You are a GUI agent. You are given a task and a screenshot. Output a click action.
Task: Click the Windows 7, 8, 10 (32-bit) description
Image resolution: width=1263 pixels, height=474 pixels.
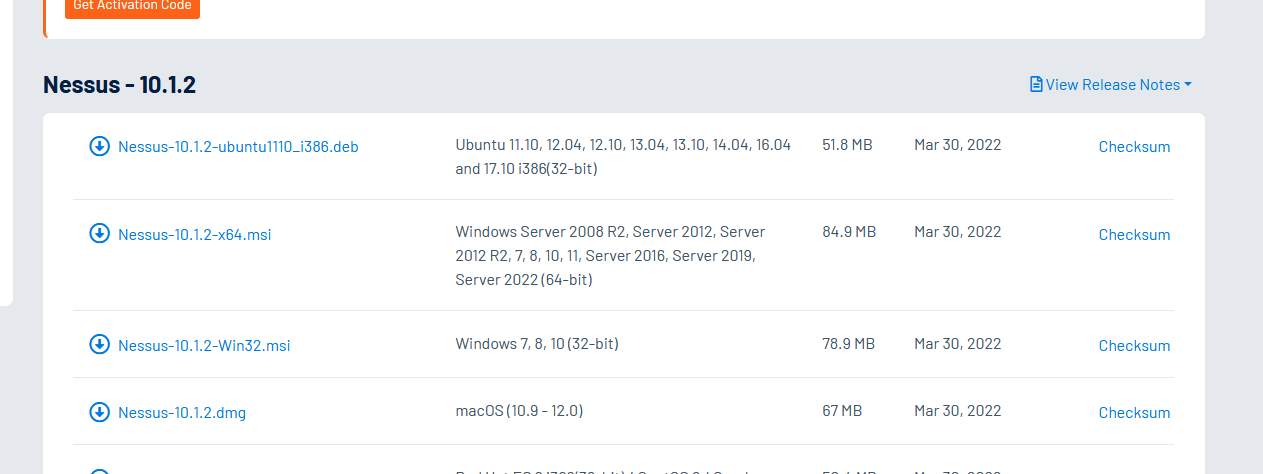click(x=537, y=344)
